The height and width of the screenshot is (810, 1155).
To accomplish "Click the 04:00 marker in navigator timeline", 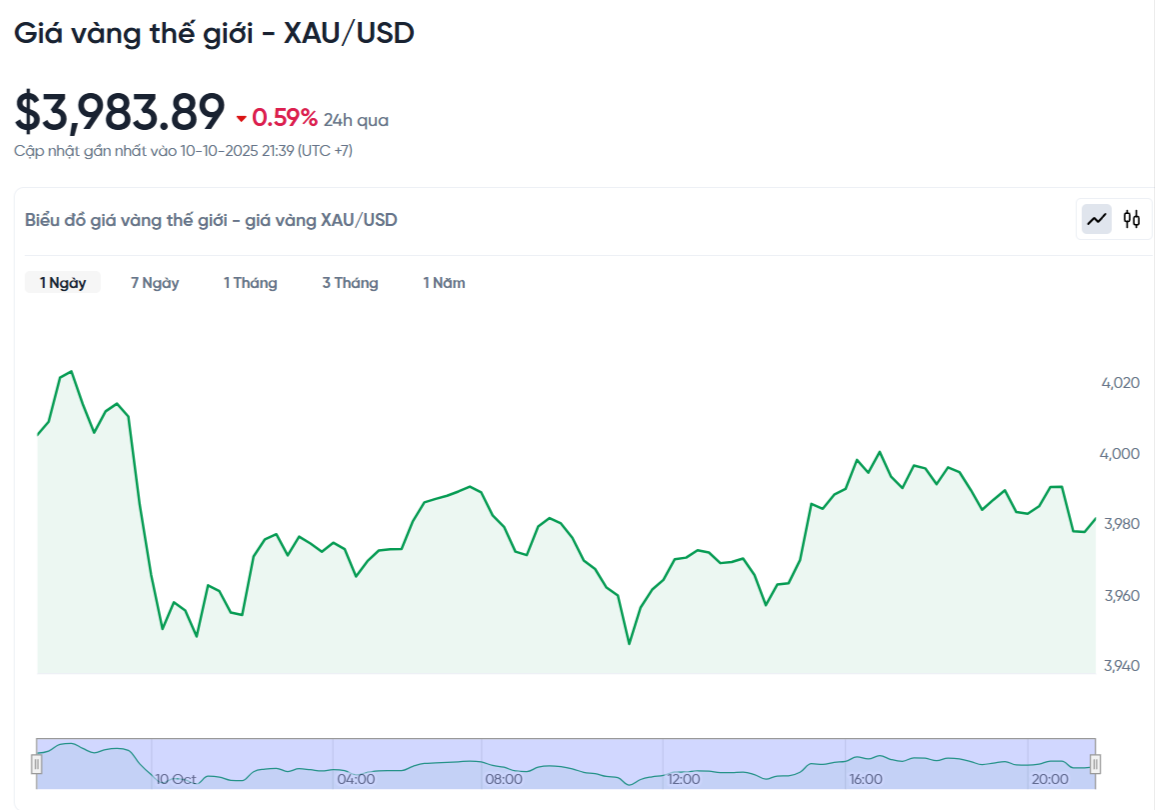I will coord(356,779).
